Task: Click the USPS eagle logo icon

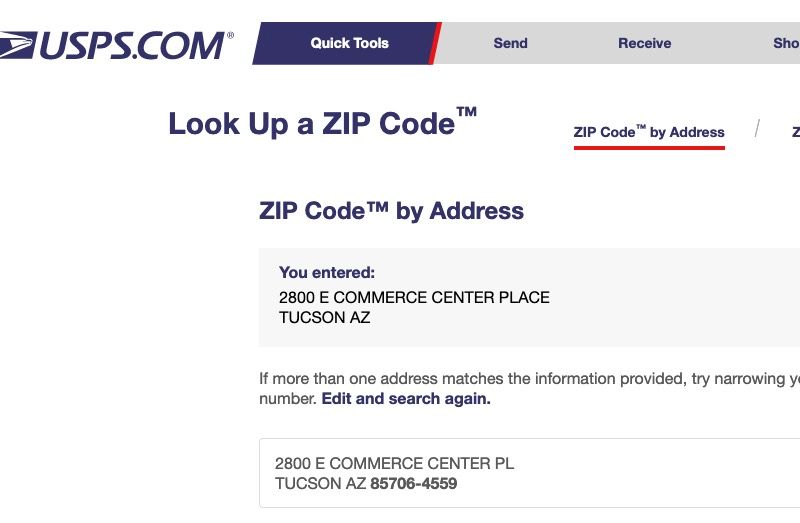Action: pos(18,45)
